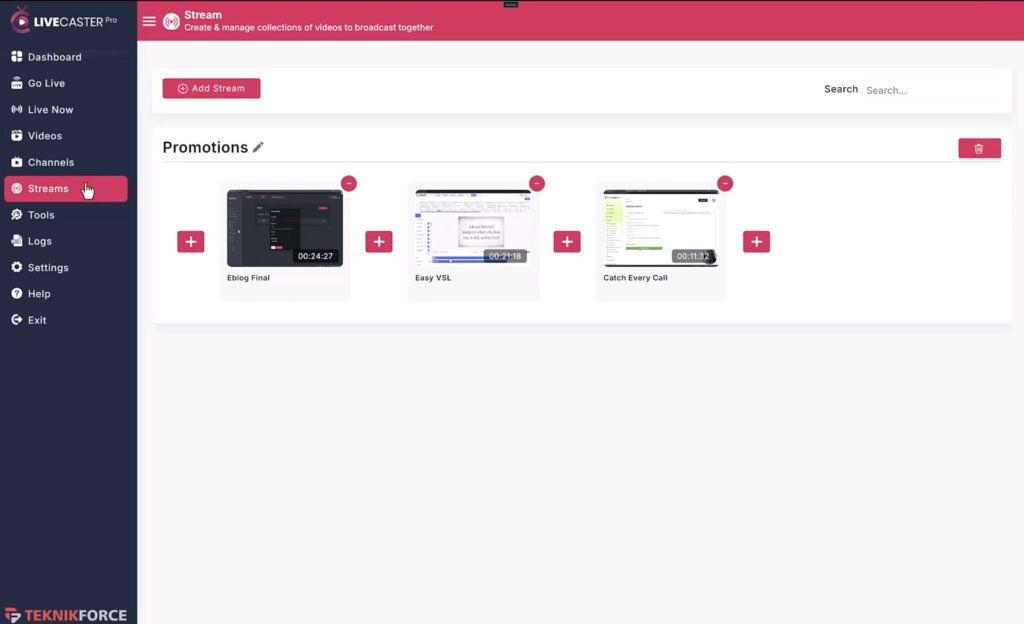Select Channels in the sidebar
Image resolution: width=1024 pixels, height=624 pixels.
(50, 162)
